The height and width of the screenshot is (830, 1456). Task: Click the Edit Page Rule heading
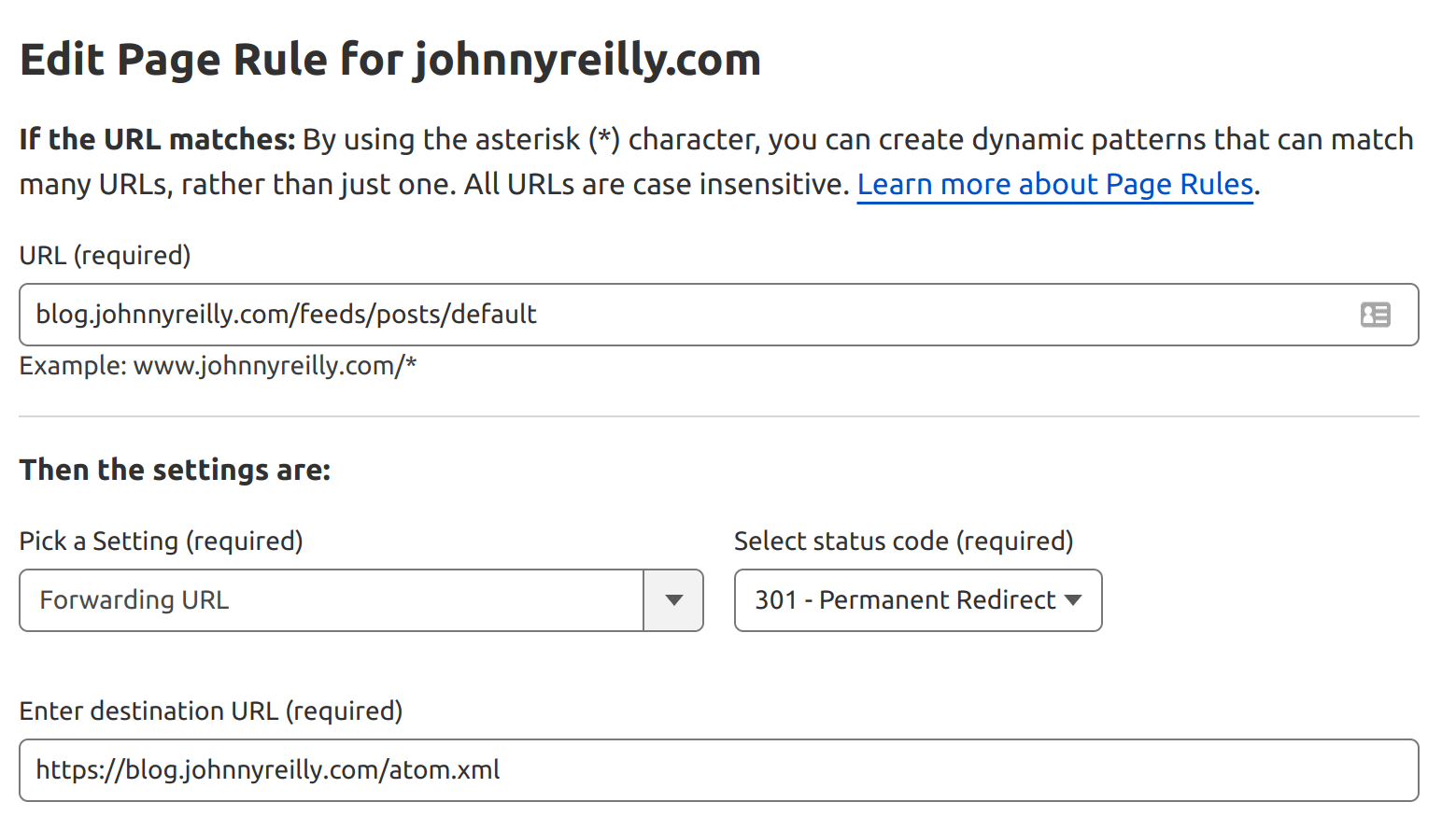[390, 59]
